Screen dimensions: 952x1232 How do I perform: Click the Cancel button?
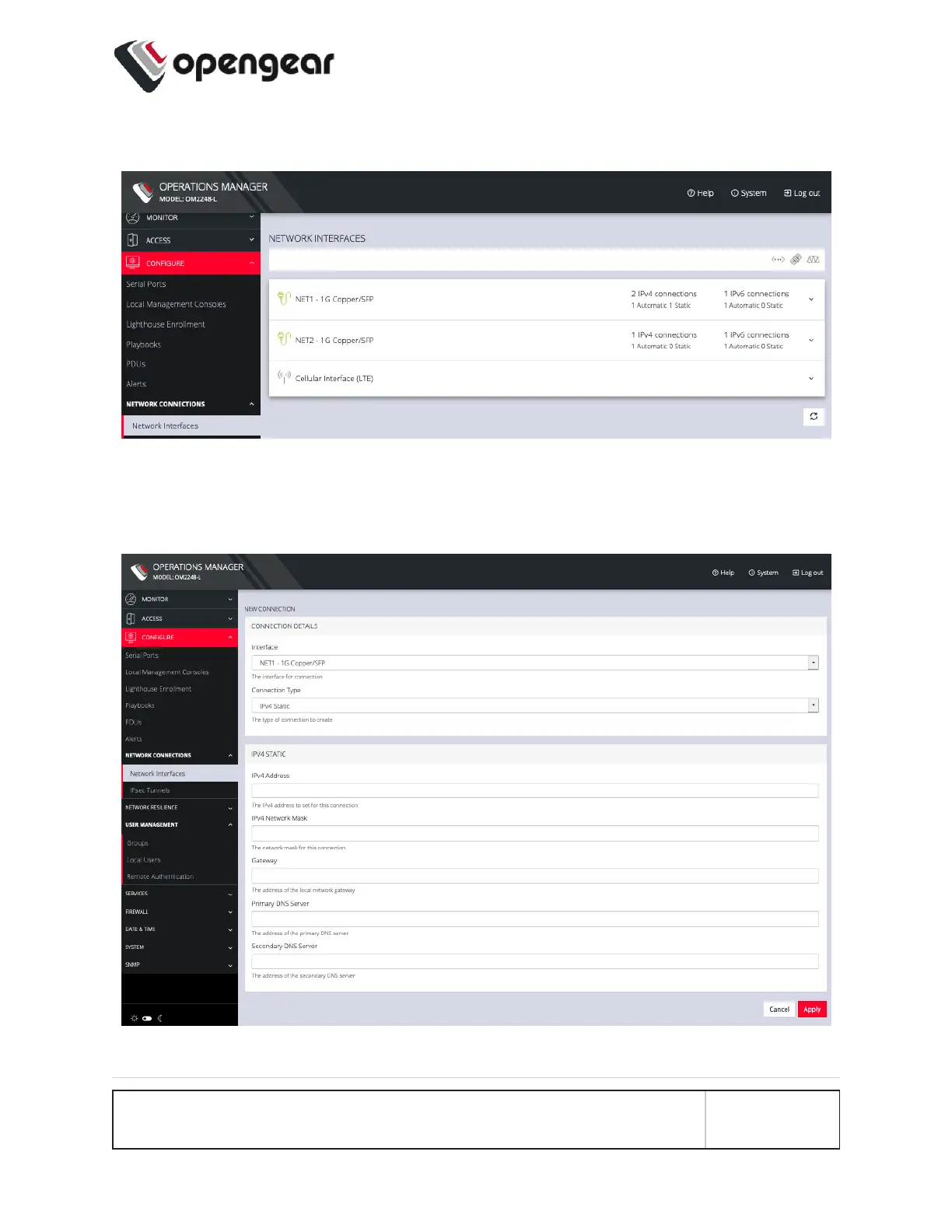[x=779, y=1010]
